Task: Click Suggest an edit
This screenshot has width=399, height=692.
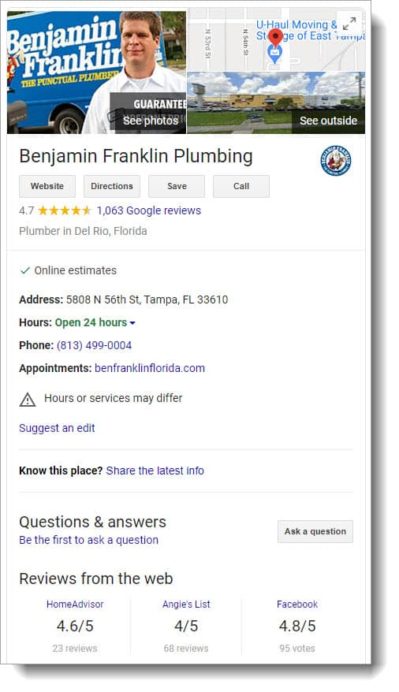Action: pyautogui.click(x=57, y=428)
